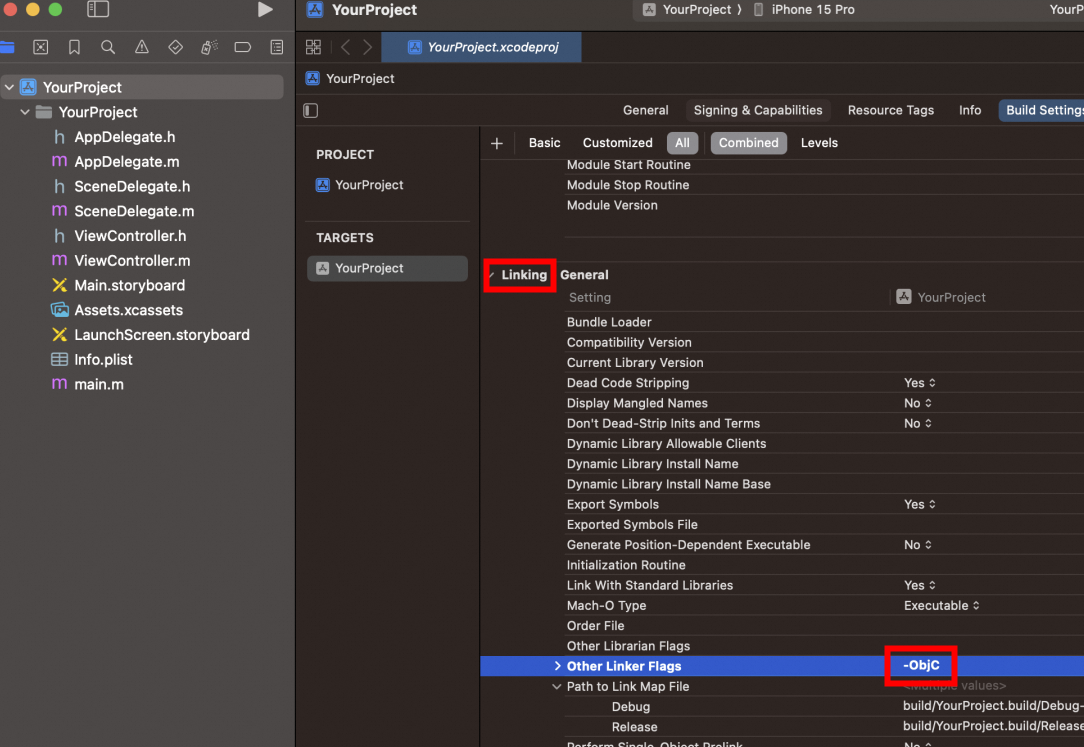Switch to the General tab
This screenshot has width=1084, height=747.
click(645, 111)
